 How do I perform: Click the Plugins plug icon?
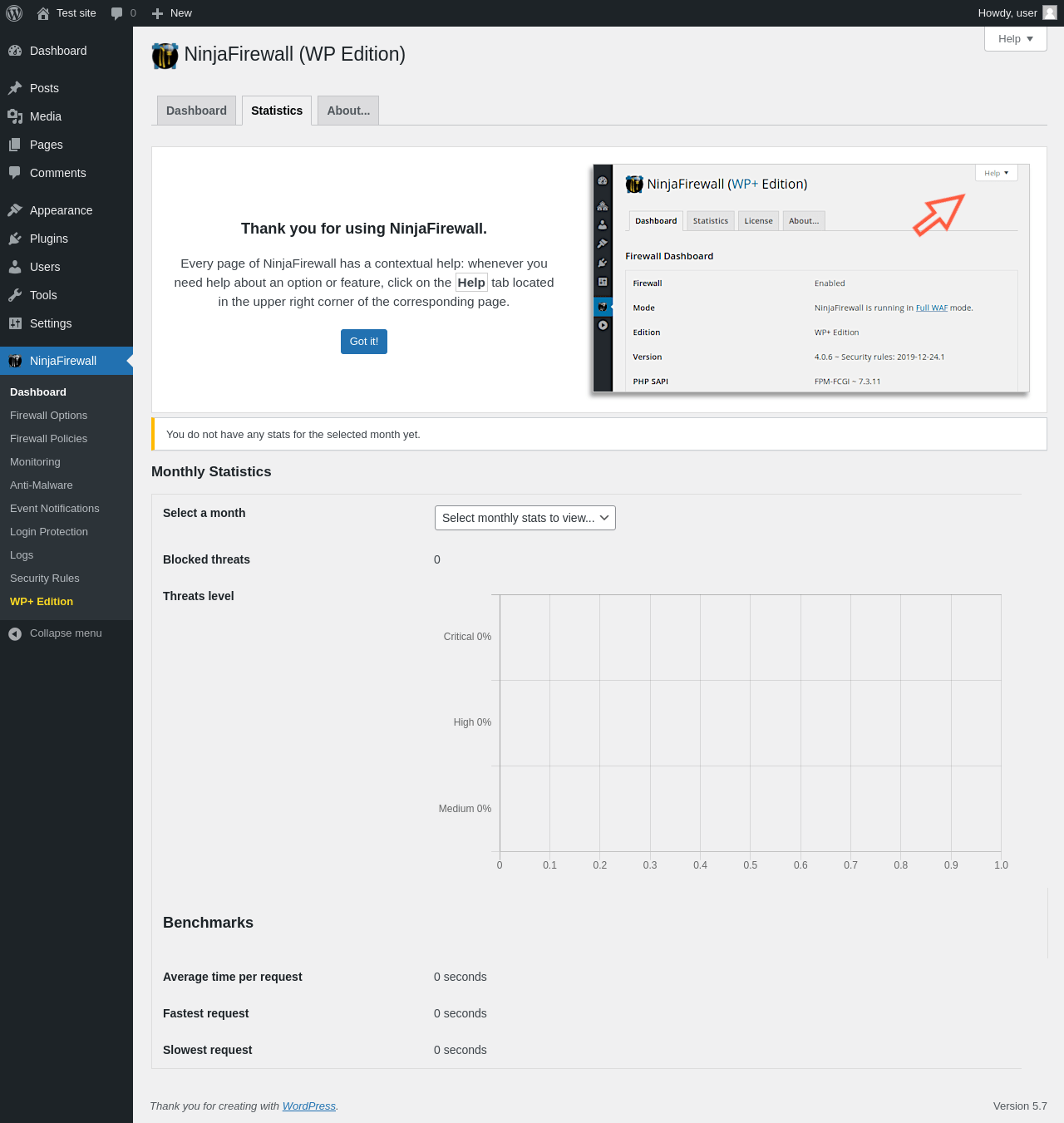point(15,239)
